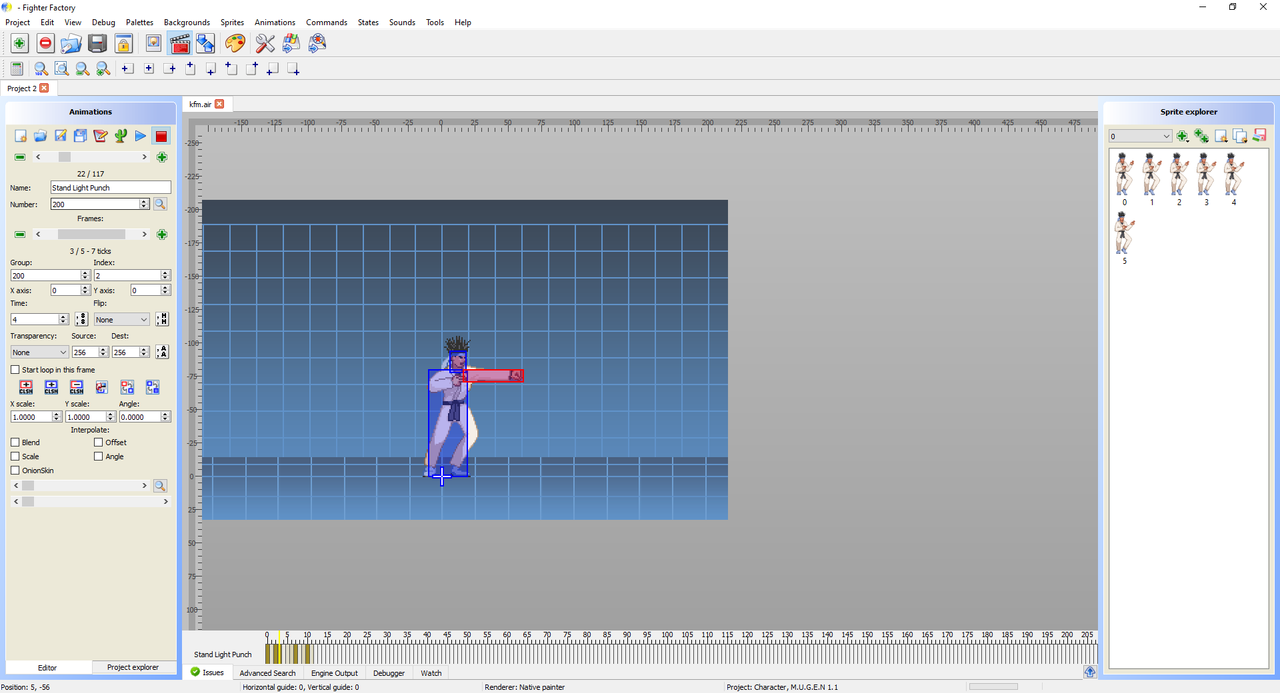
Task: Select the Animations clapperboard icon
Action: (x=180, y=43)
